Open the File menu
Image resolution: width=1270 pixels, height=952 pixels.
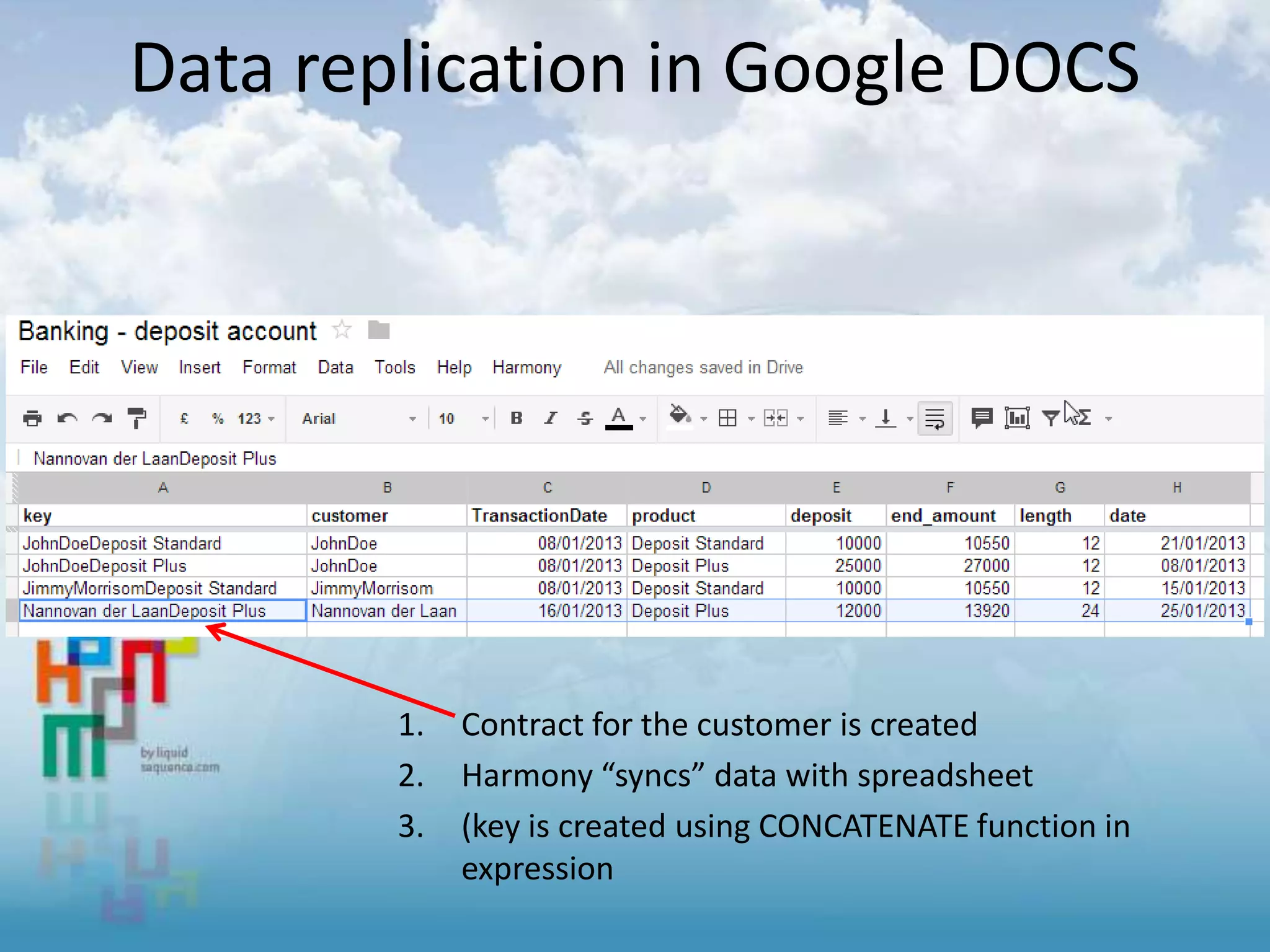coord(33,367)
